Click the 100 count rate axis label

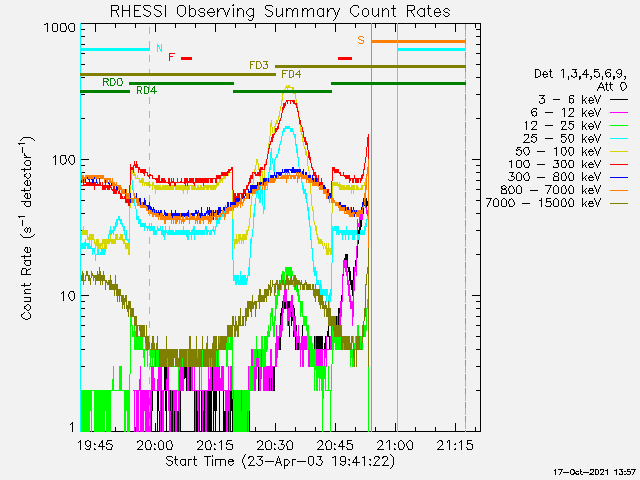tap(64, 160)
